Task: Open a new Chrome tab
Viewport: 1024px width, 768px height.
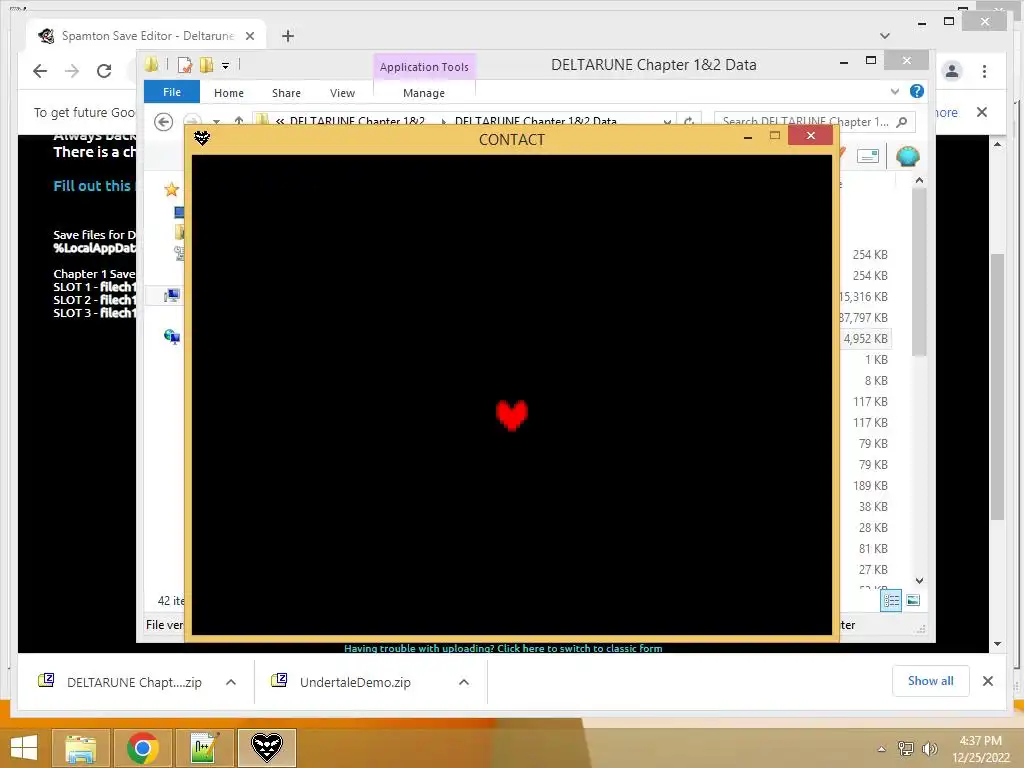Action: (x=287, y=36)
